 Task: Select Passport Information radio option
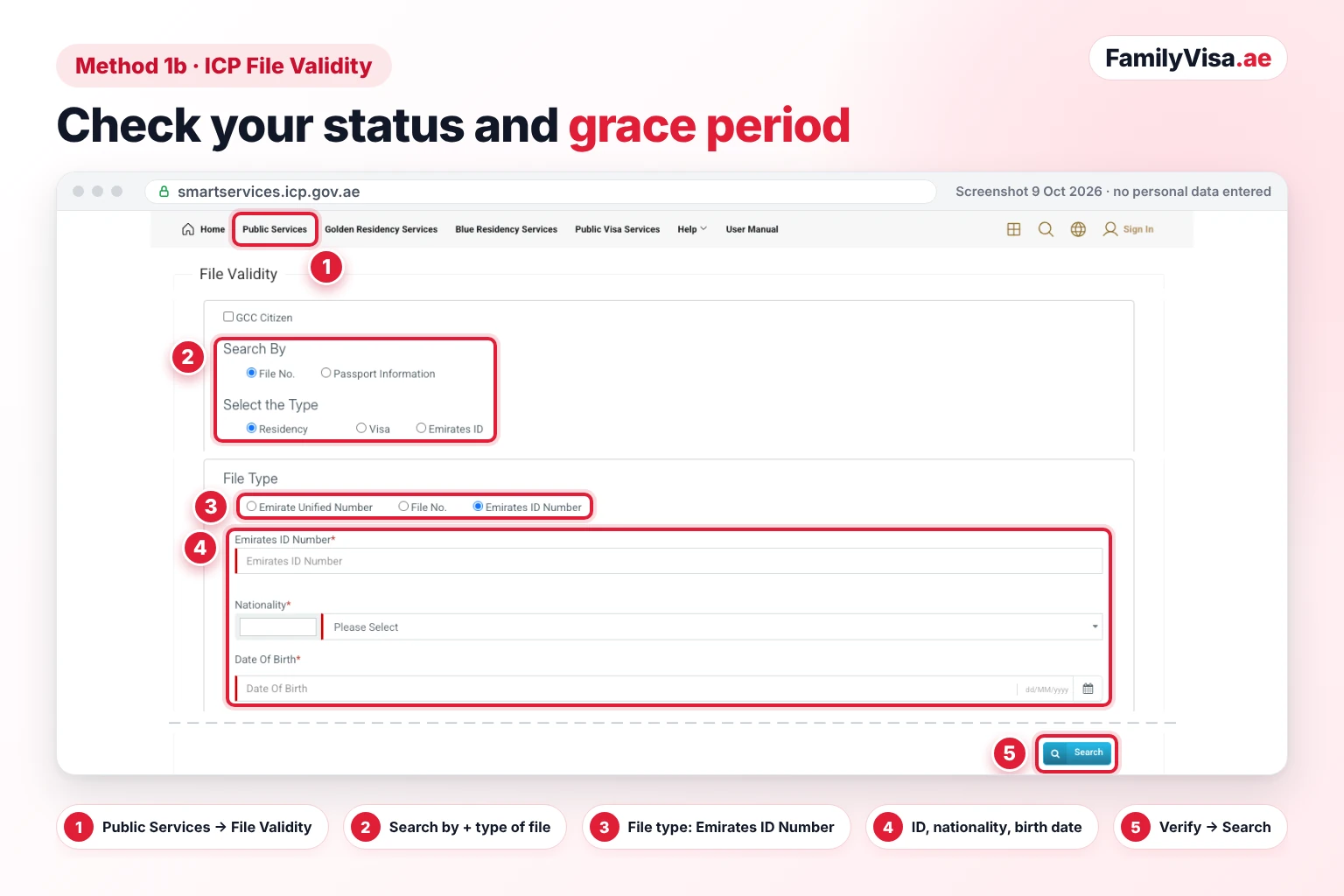(x=325, y=373)
